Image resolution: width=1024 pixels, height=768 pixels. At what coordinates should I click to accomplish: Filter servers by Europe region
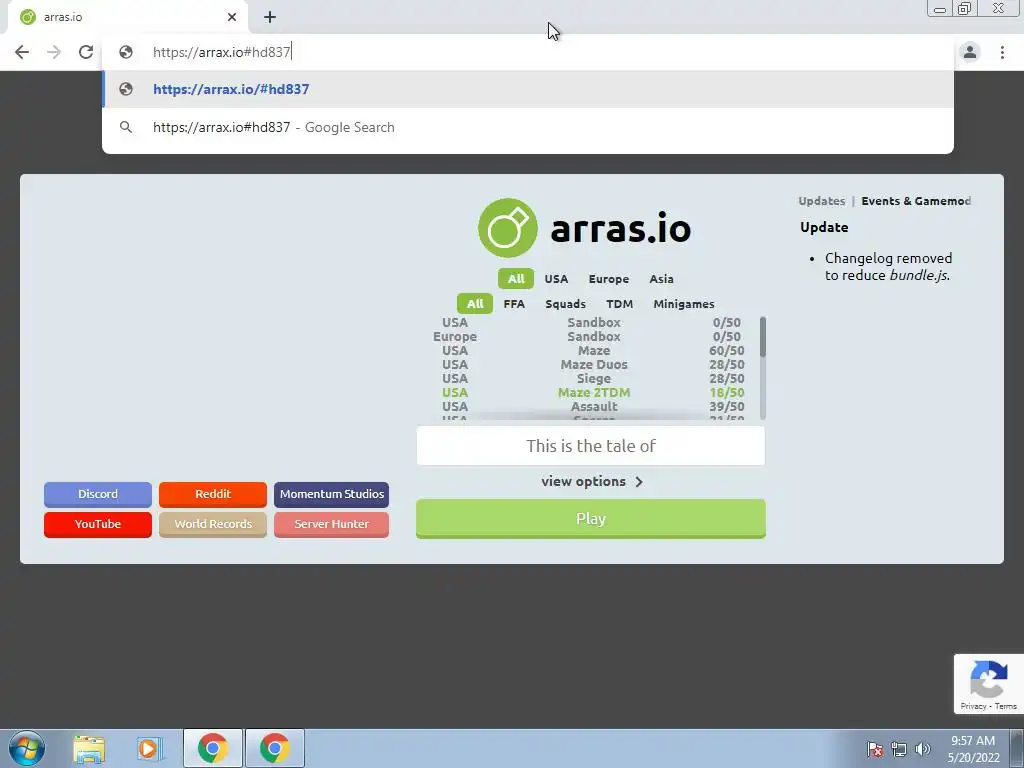[x=609, y=279]
